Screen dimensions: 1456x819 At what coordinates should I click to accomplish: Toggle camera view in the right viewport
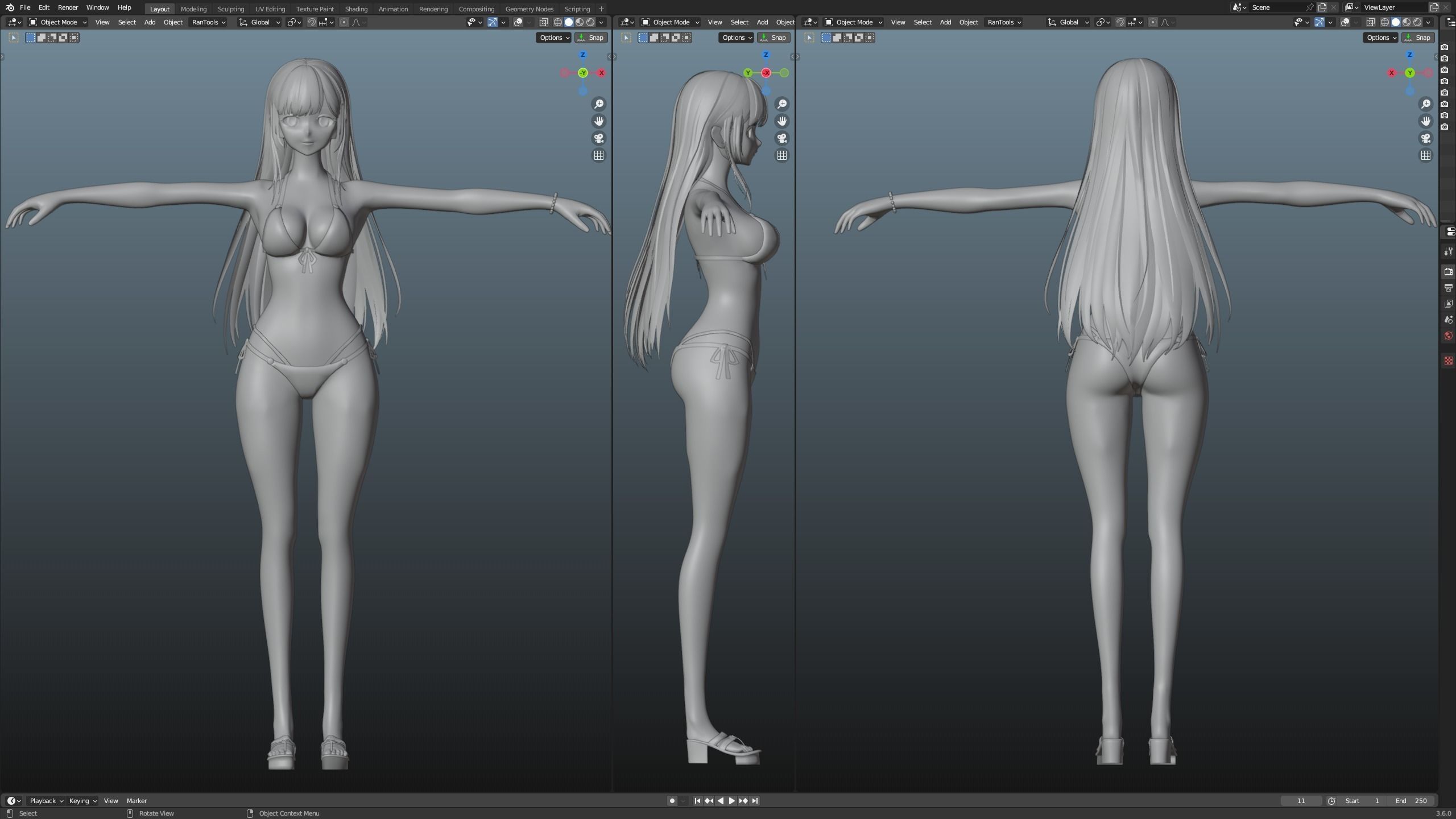(x=1426, y=138)
